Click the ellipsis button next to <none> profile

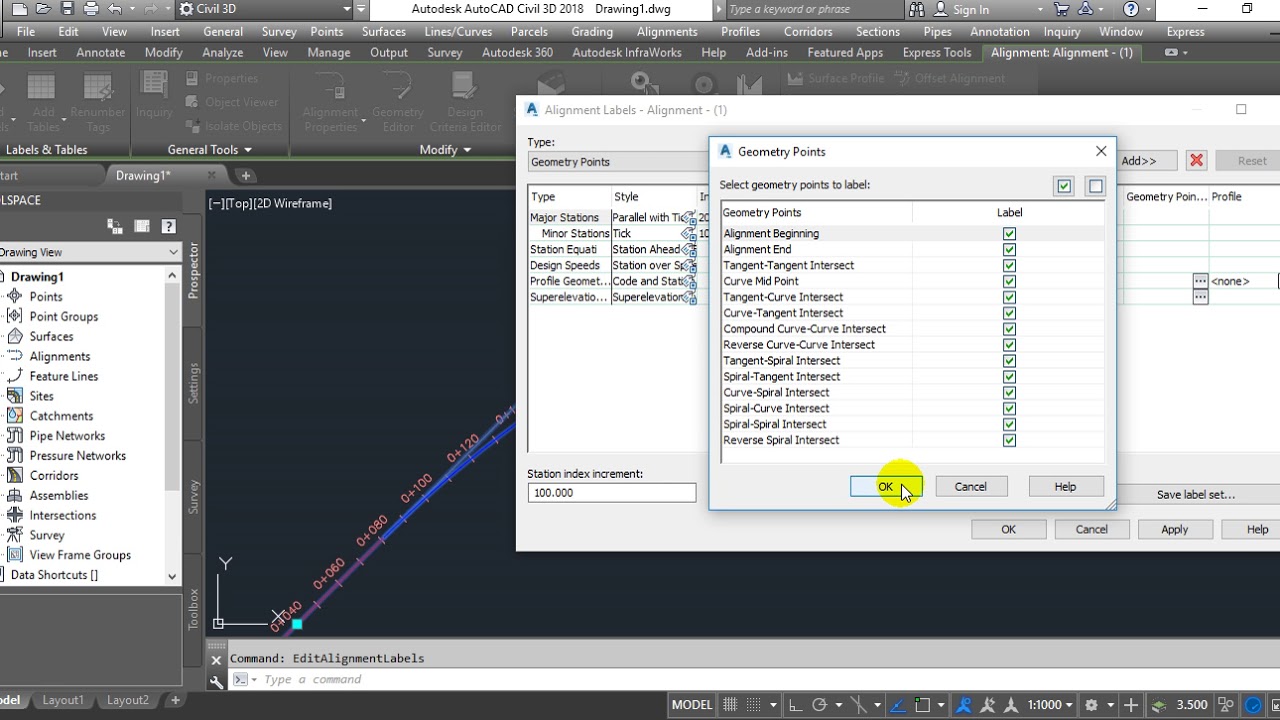coord(1200,282)
